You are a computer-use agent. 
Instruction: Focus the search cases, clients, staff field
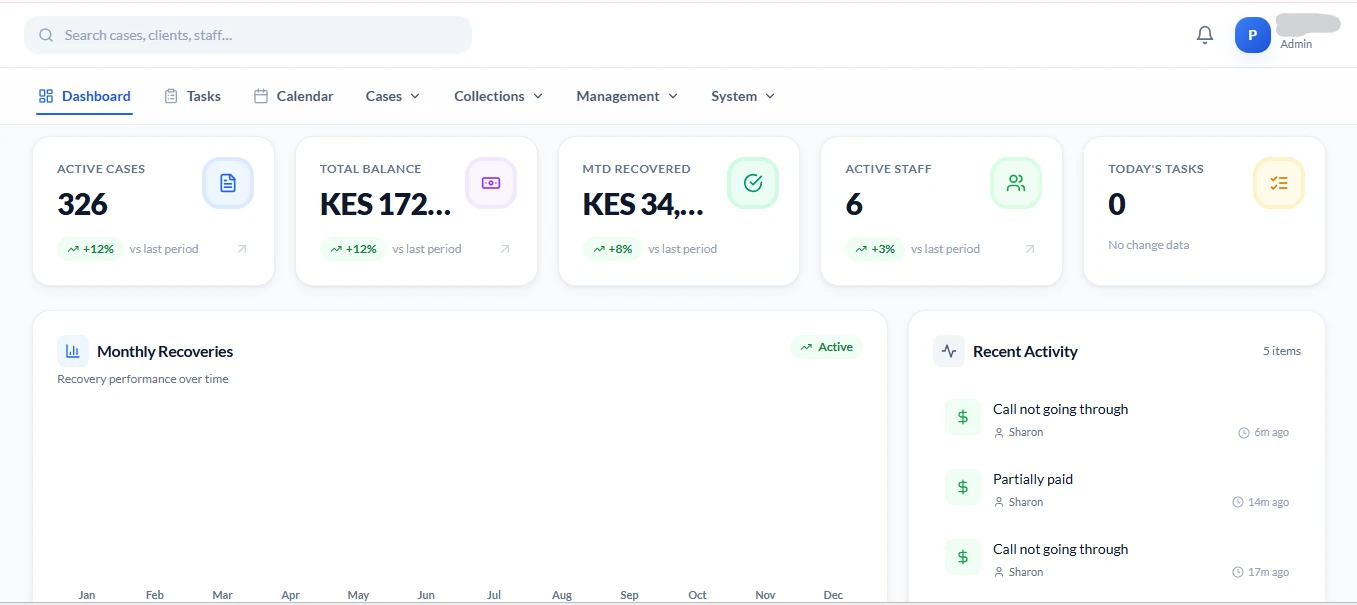coord(248,35)
